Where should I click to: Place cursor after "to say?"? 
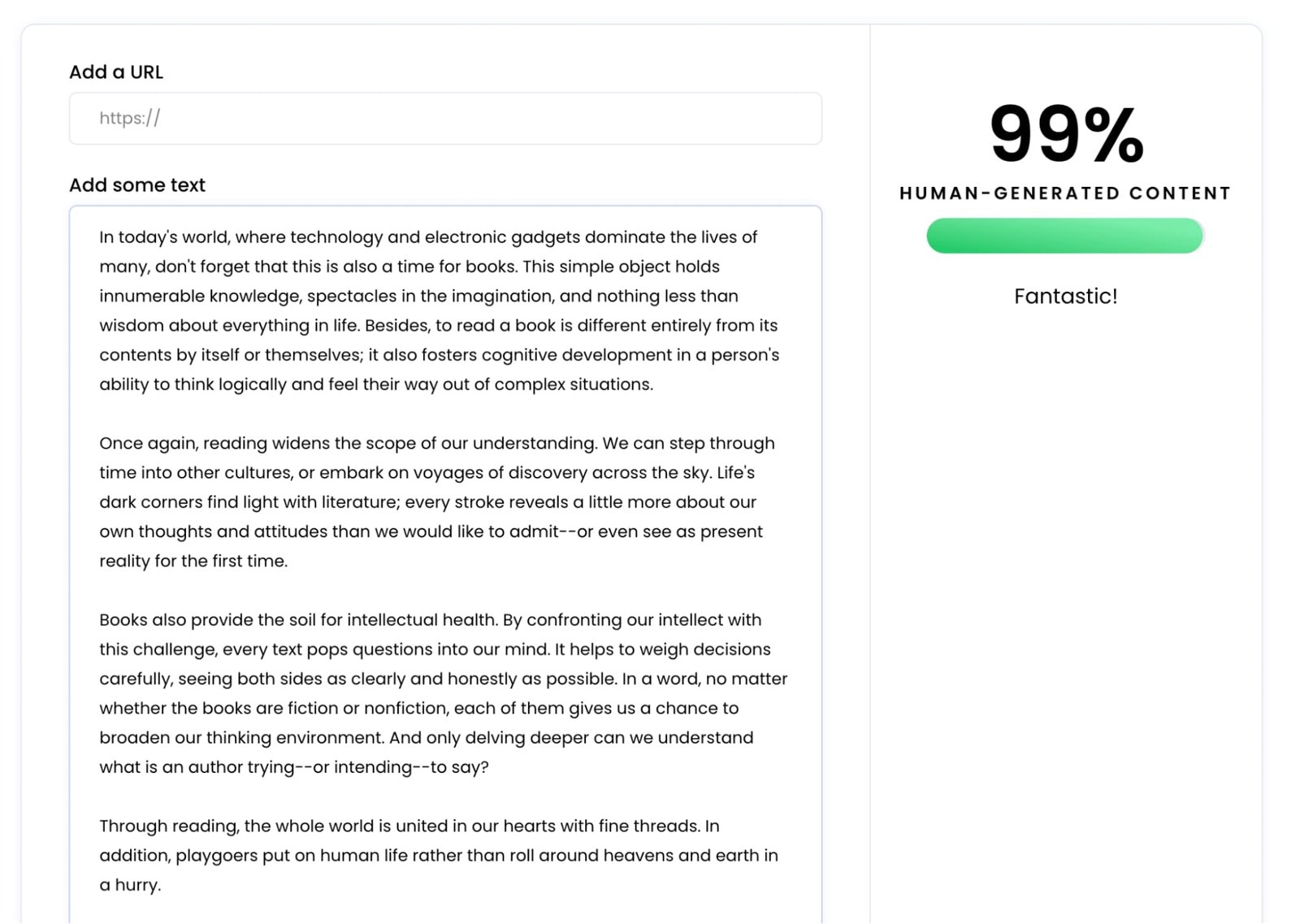(489, 767)
